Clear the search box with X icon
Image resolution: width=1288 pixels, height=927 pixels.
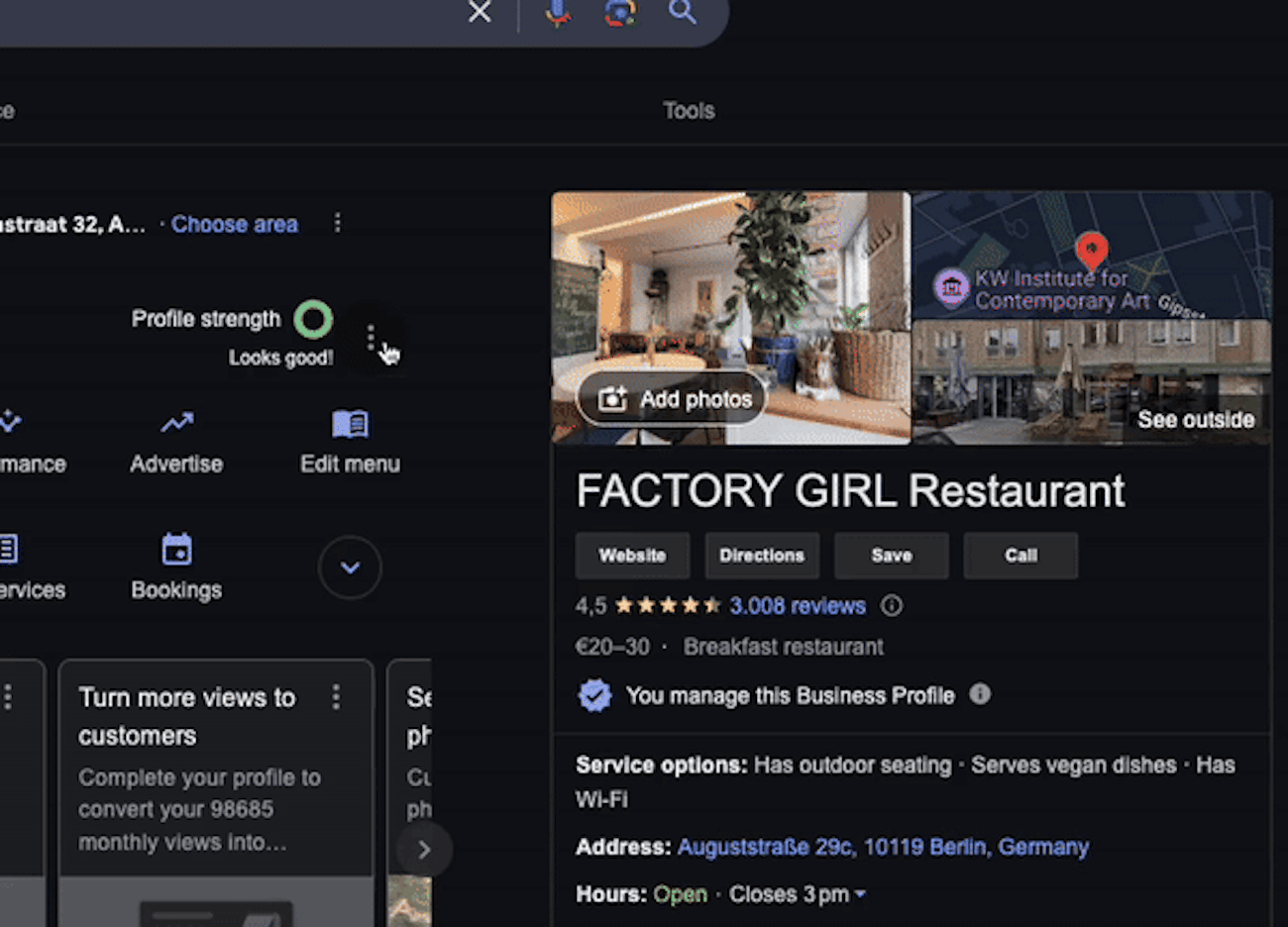pos(480,12)
